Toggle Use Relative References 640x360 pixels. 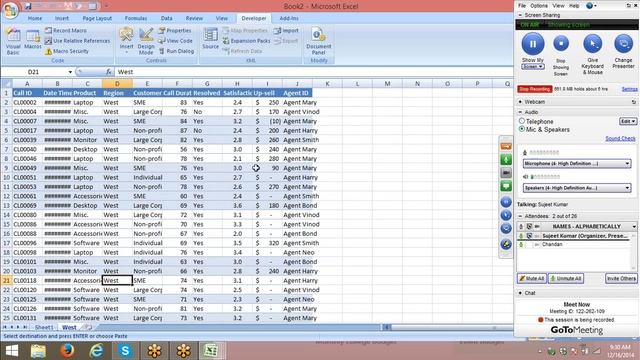[x=78, y=41]
